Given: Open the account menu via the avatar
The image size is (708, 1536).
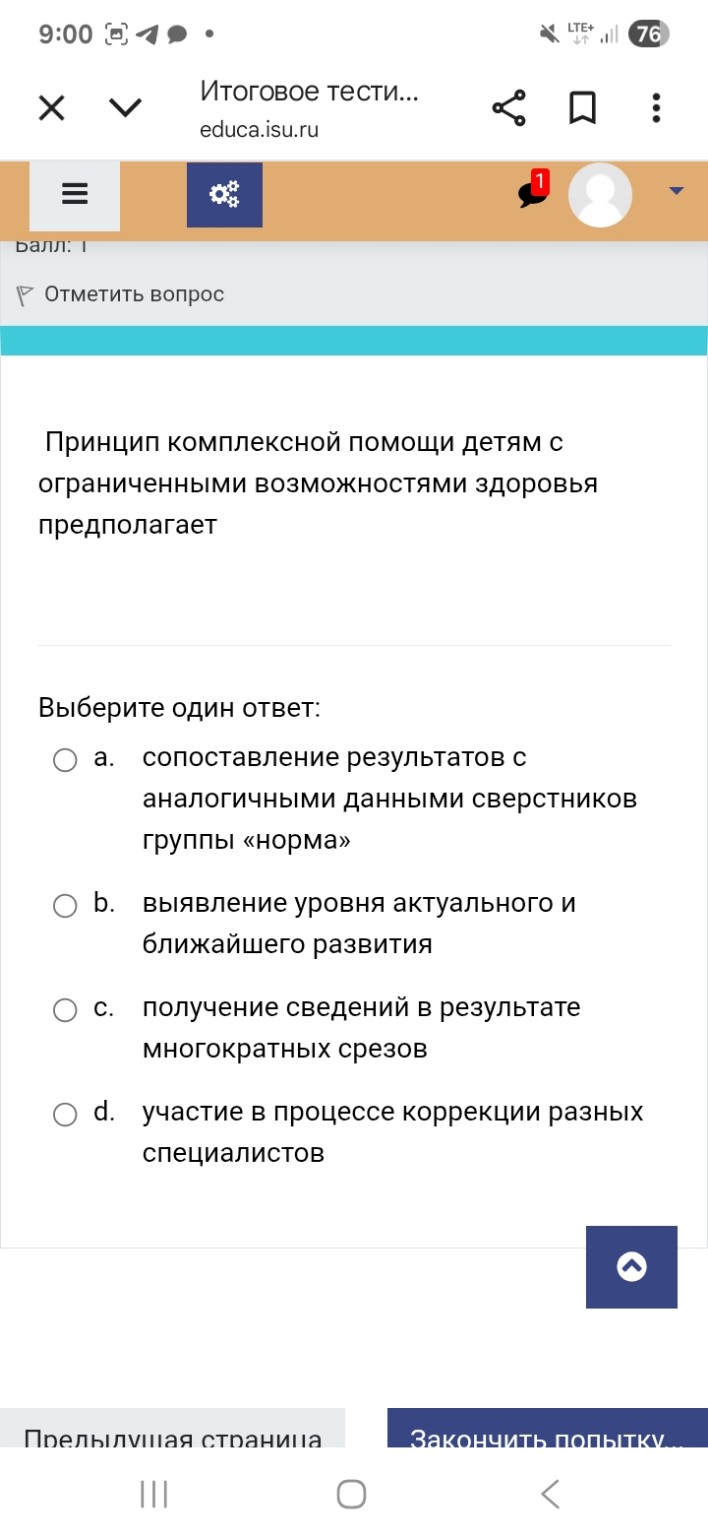Looking at the screenshot, I should point(600,195).
